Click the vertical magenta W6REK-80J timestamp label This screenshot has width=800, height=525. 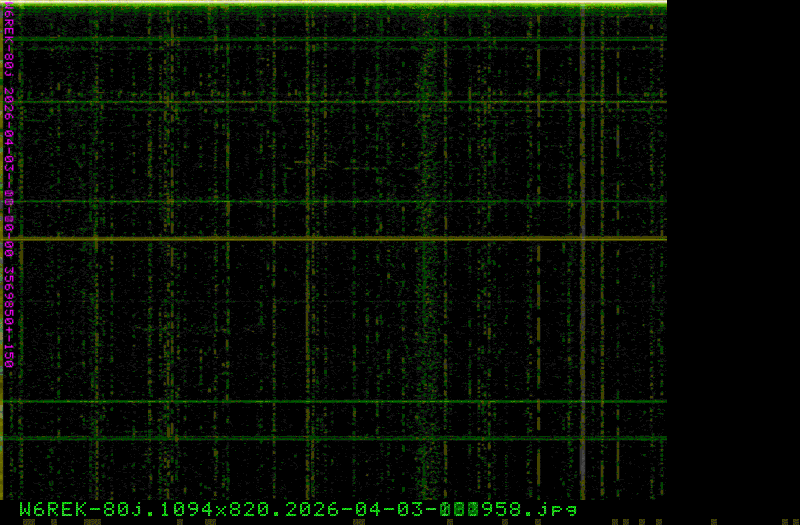click(8, 190)
